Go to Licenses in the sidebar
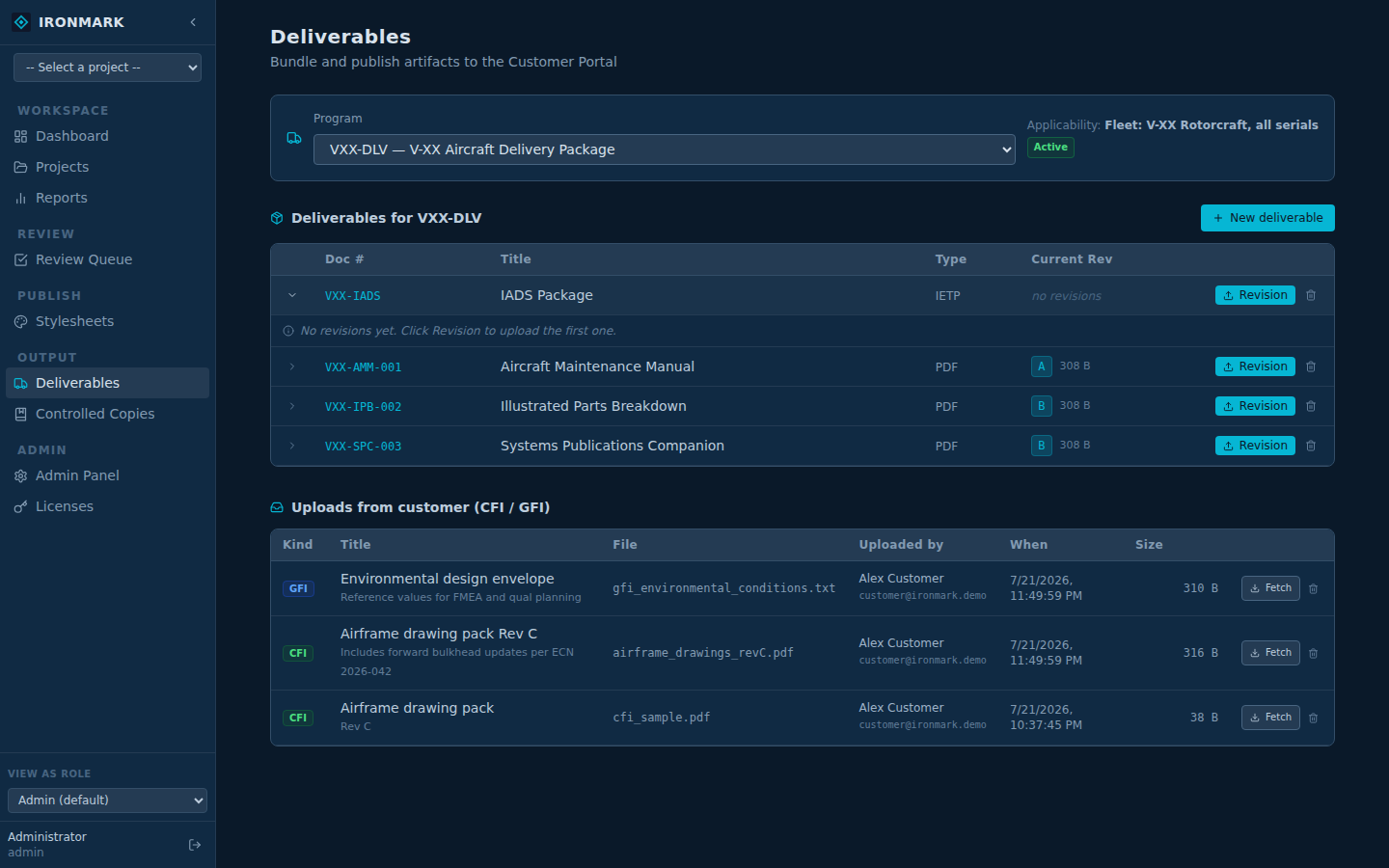The height and width of the screenshot is (868, 1389). click(x=107, y=506)
